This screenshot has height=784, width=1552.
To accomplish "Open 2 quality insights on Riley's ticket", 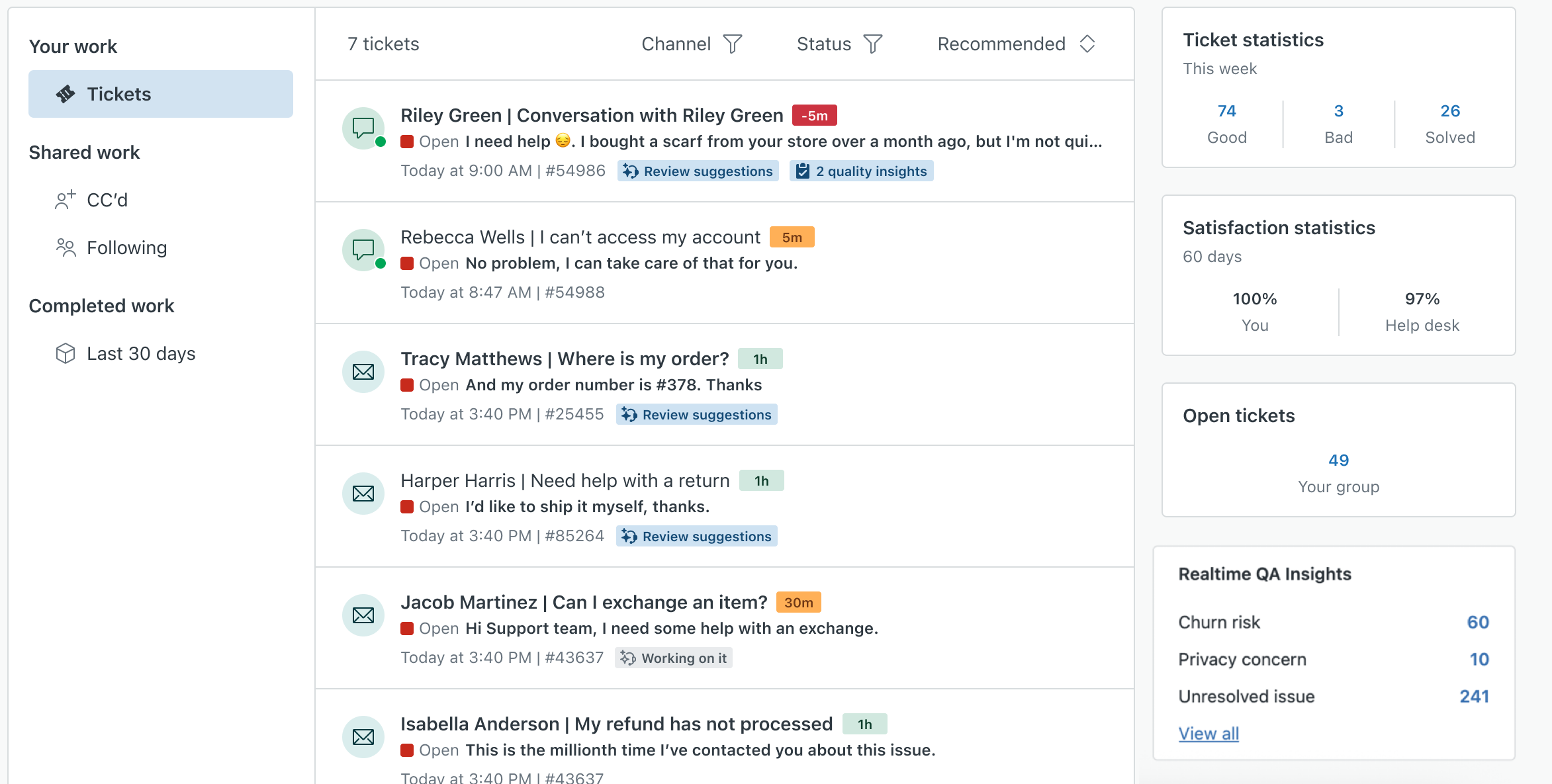I will pos(861,171).
